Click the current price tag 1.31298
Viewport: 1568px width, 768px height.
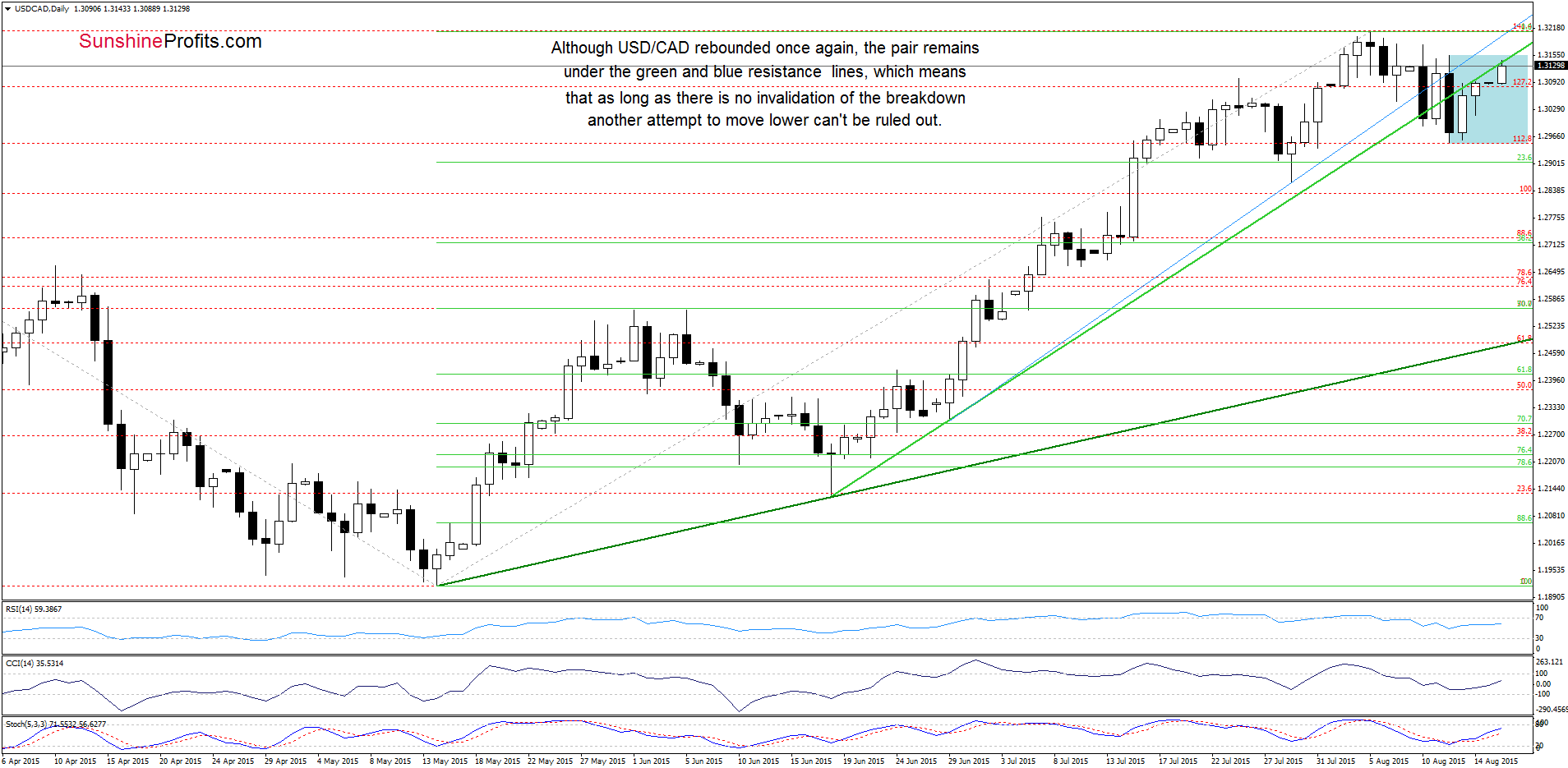1551,66
